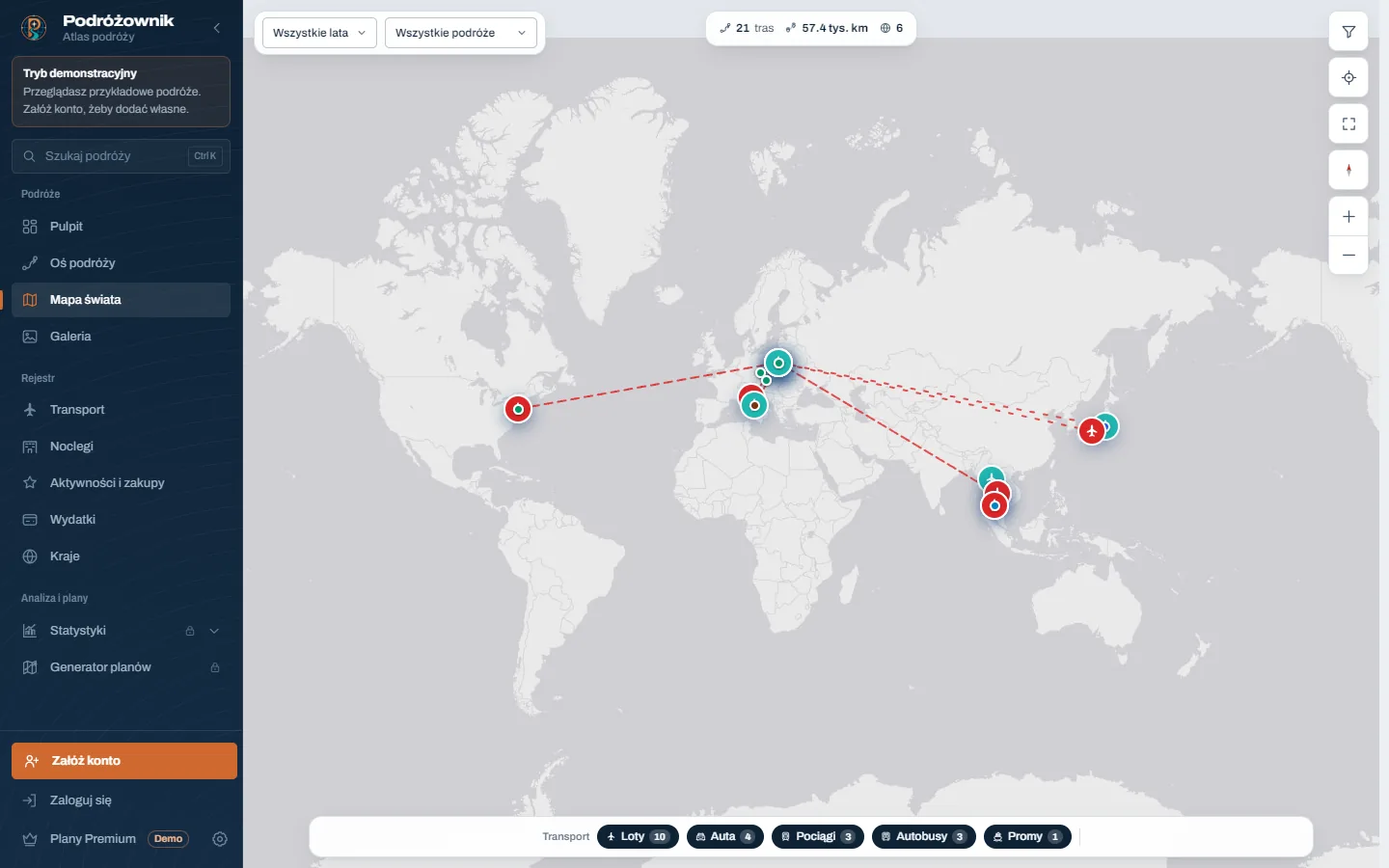The image size is (1389, 868).
Task: Enter fullscreen map mode
Action: coord(1348,124)
